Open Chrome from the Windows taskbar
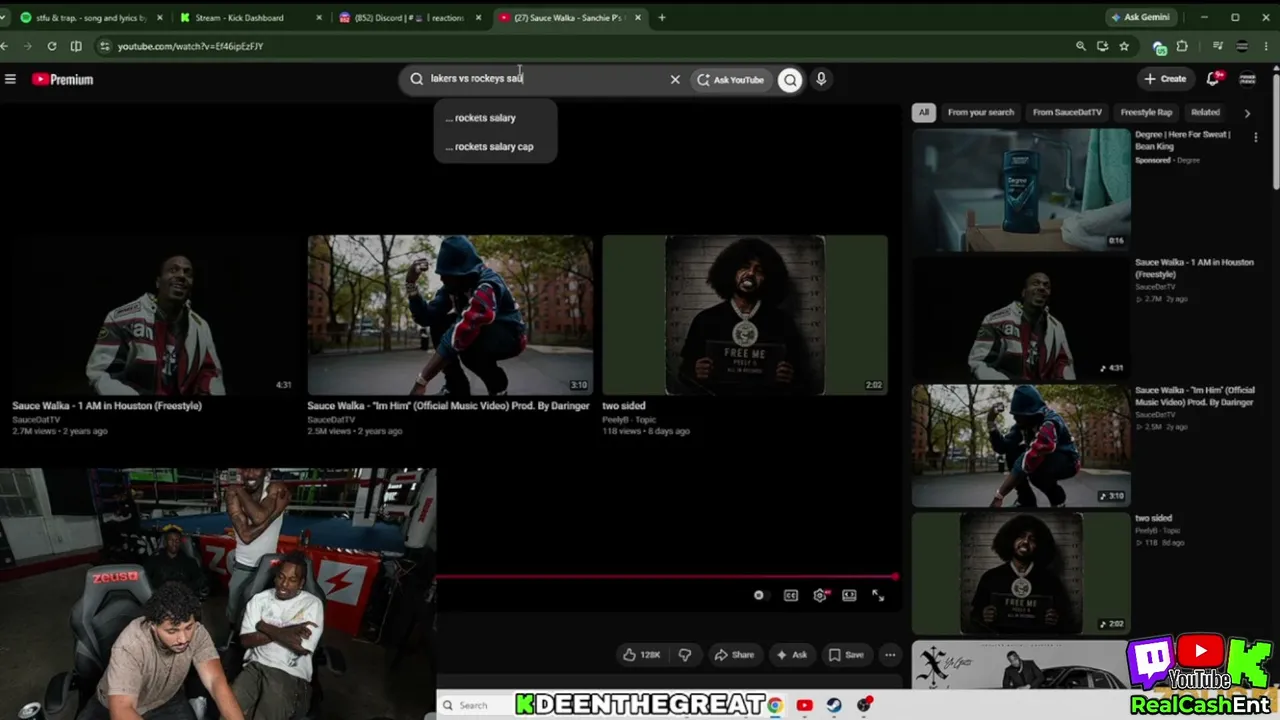 [775, 706]
